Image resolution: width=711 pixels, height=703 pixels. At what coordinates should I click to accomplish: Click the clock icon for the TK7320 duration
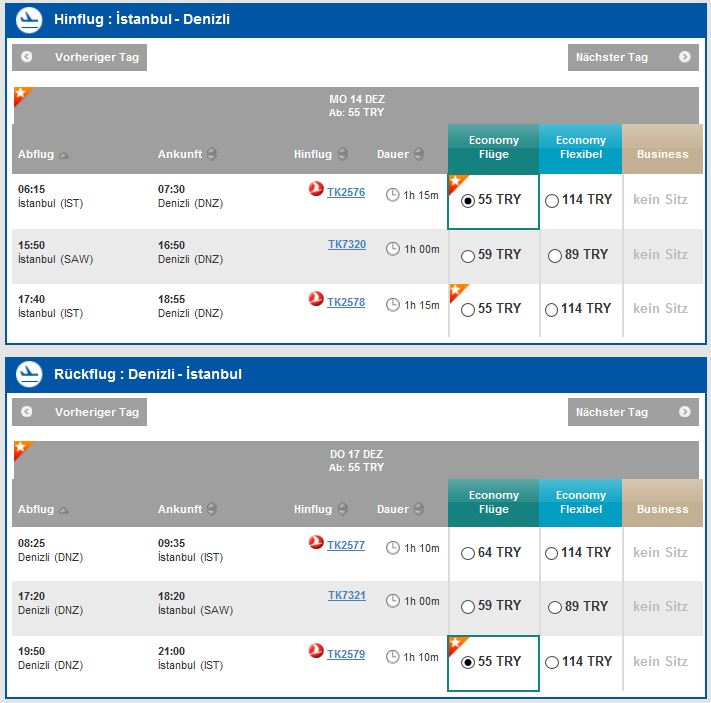(393, 249)
